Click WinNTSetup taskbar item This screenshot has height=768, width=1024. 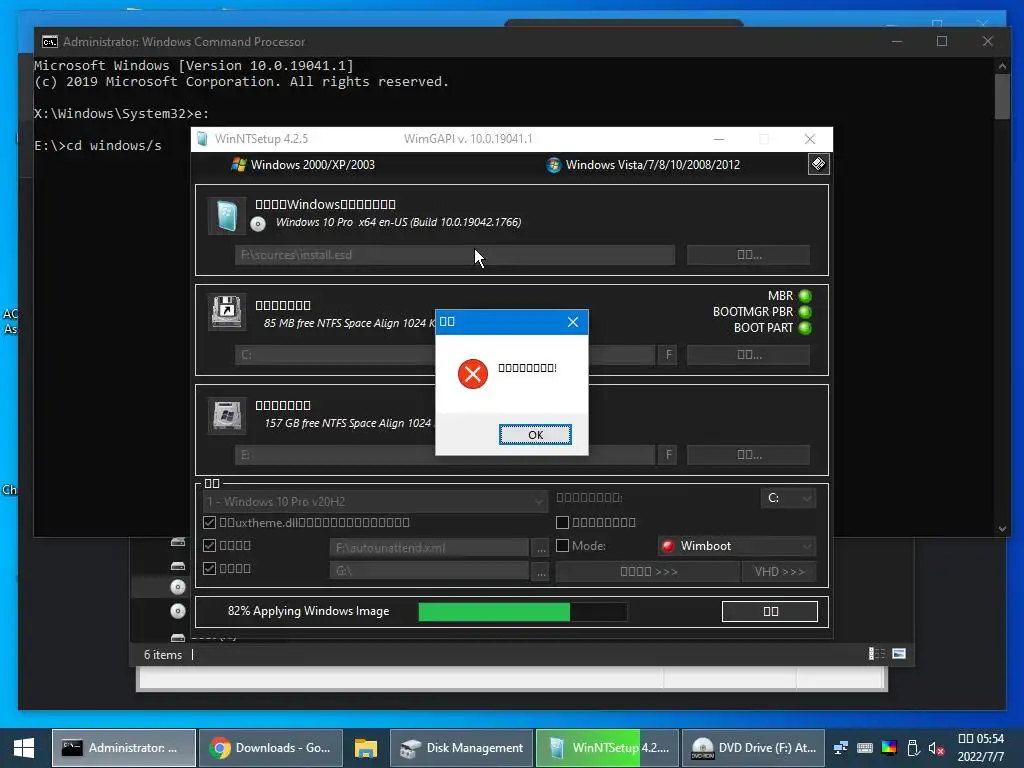click(x=607, y=748)
